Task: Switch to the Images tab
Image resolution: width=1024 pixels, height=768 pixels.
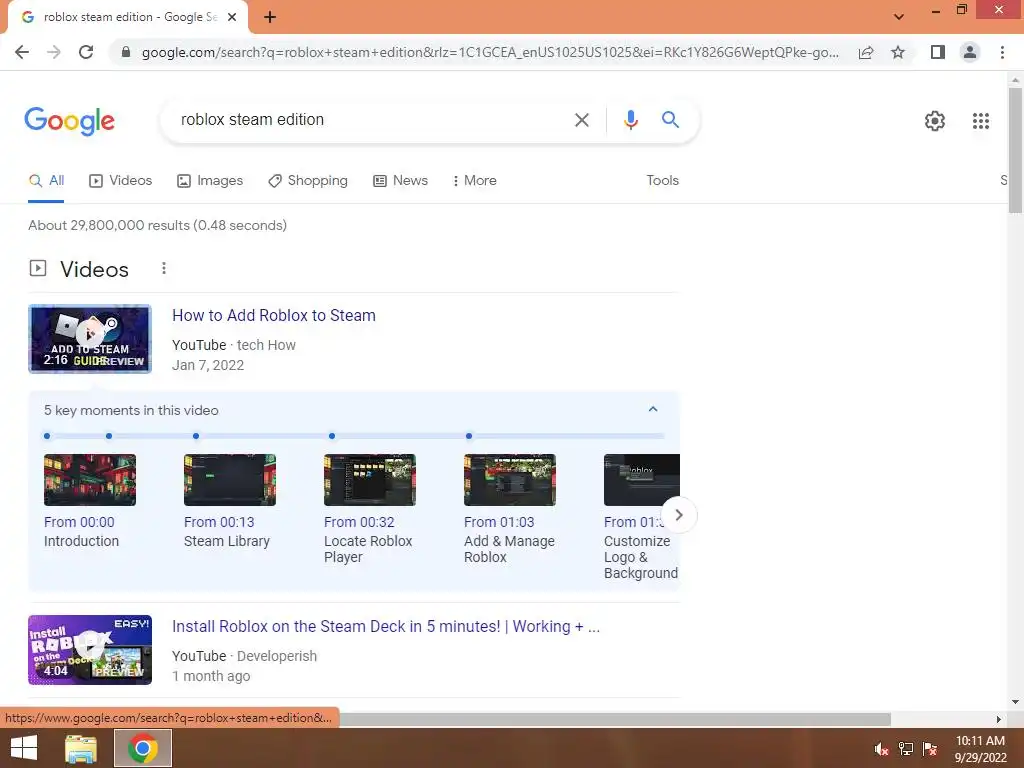Action: [x=210, y=181]
